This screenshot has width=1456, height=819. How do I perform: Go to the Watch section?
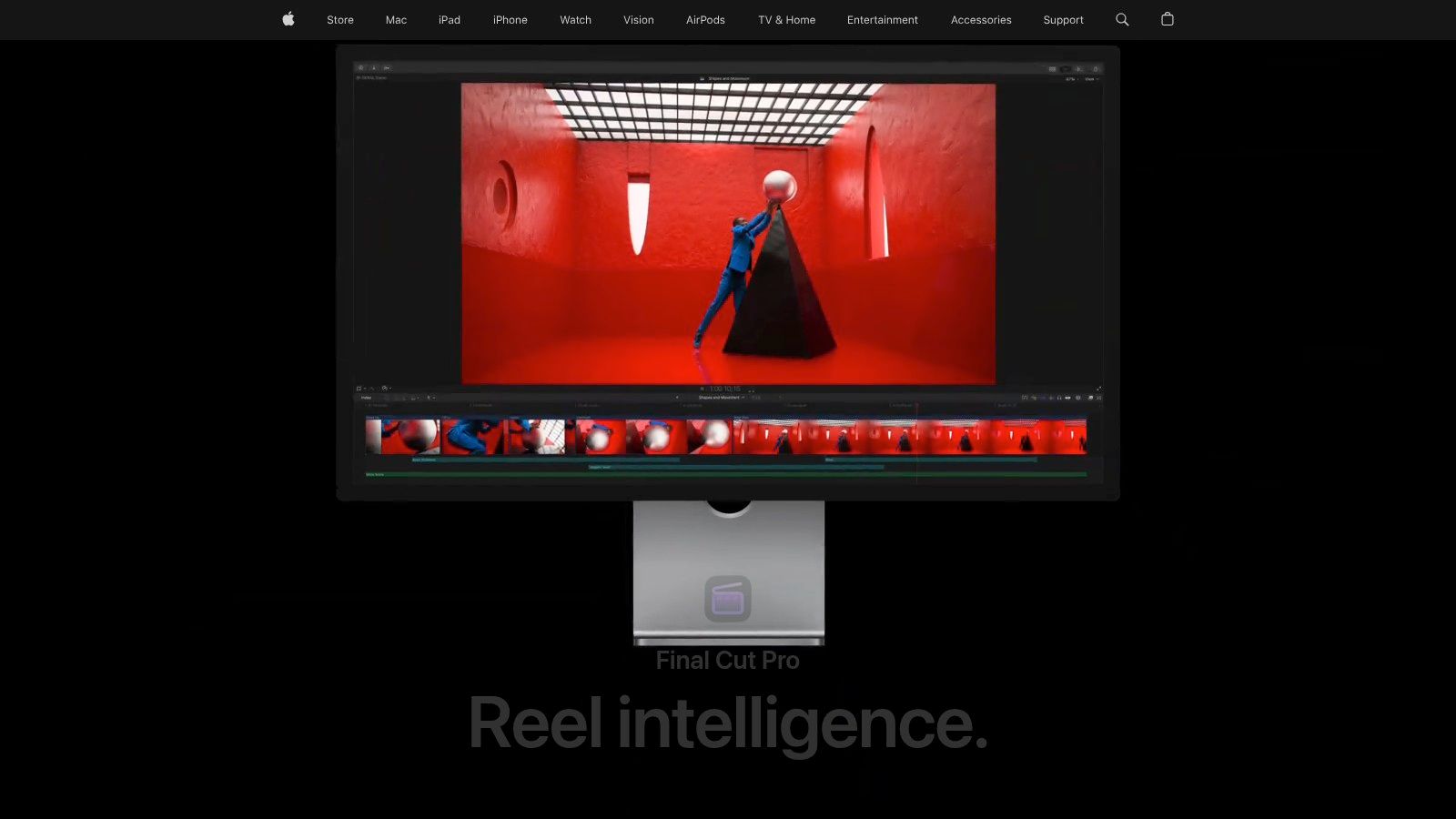point(576,20)
